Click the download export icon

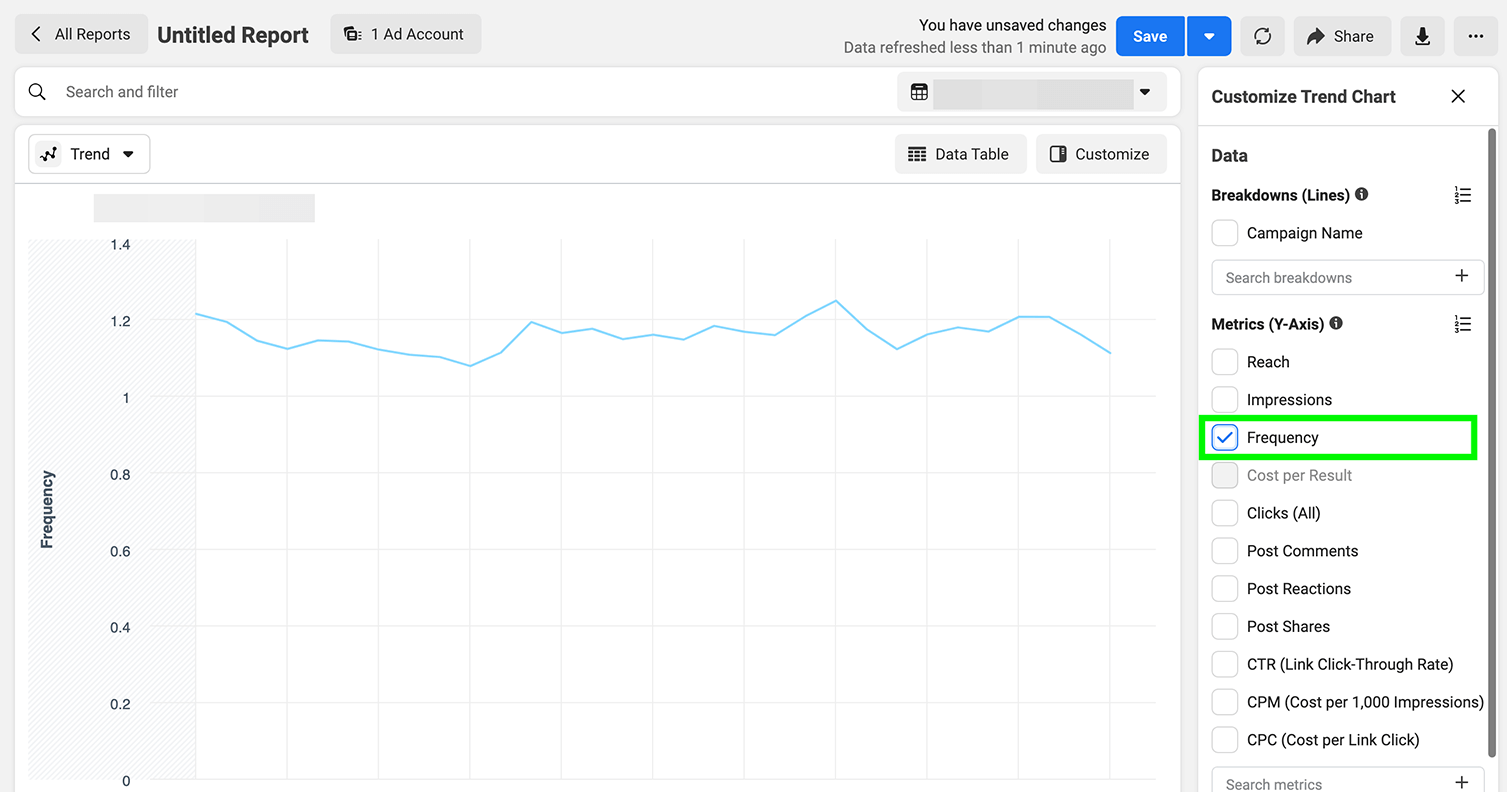point(1422,36)
